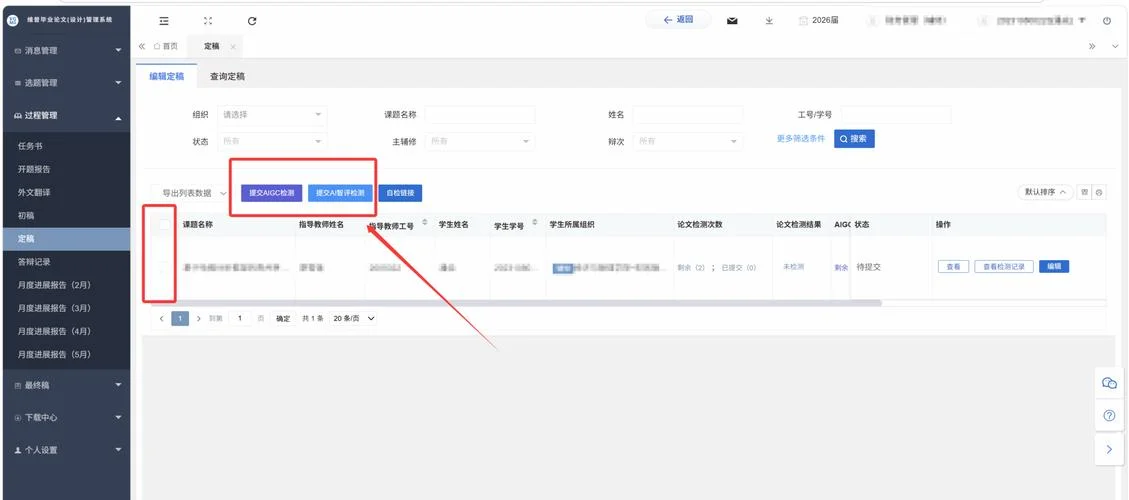Expand the right-side floating panel arrow

click(x=1110, y=448)
